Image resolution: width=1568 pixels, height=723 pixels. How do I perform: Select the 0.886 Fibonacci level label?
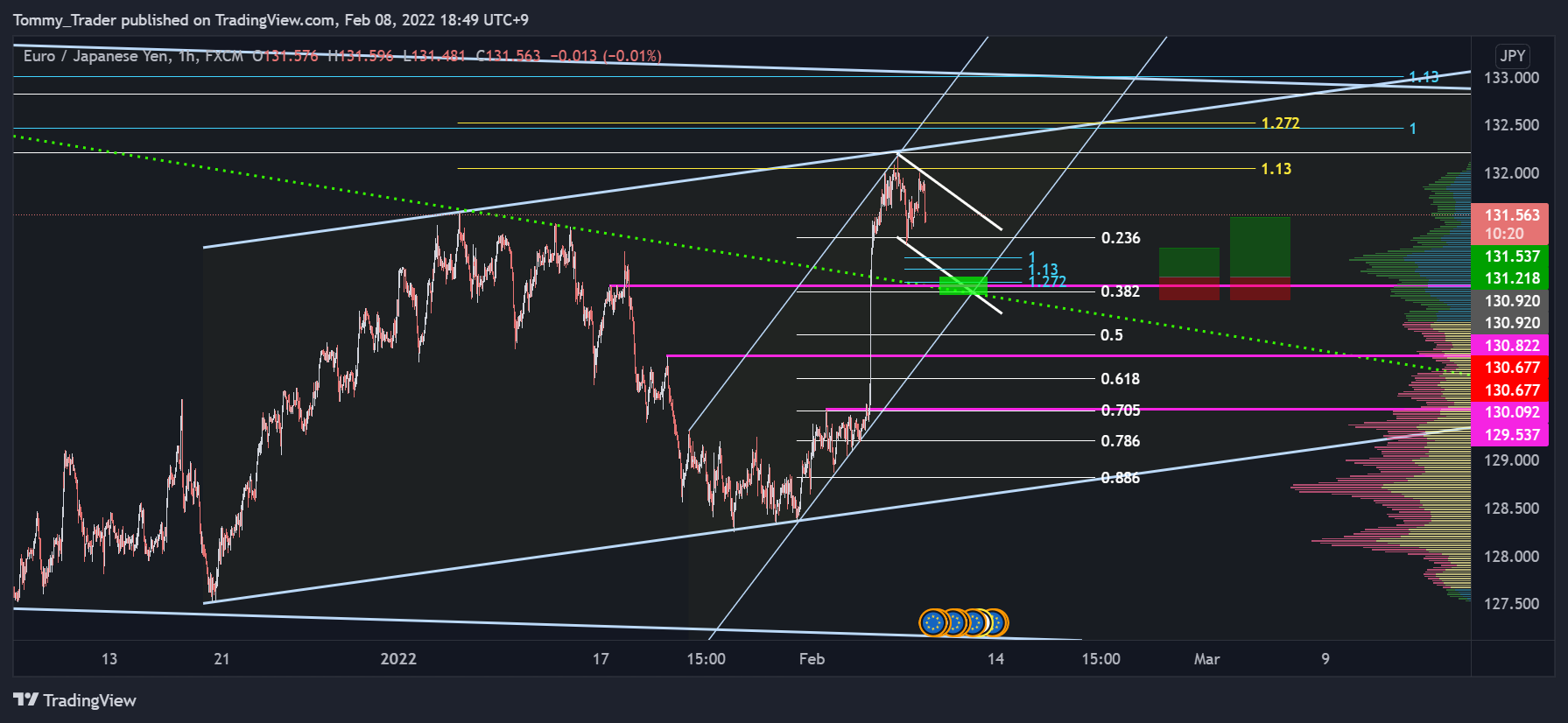[1121, 478]
